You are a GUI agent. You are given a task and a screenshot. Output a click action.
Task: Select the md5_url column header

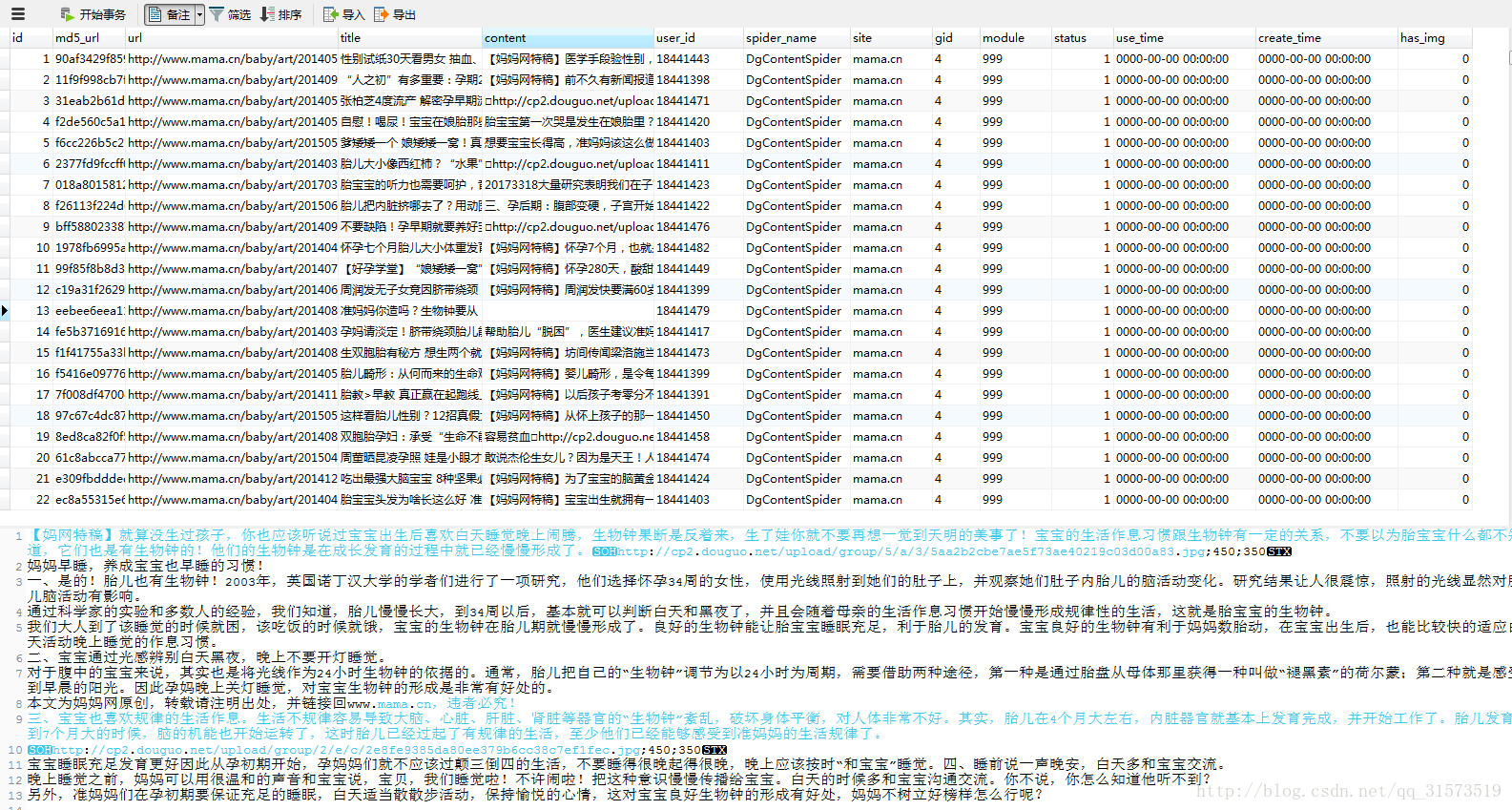click(x=89, y=38)
